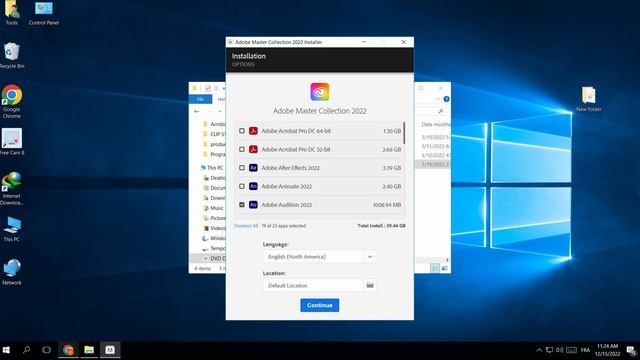This screenshot has width=640, height=360.
Task: Click the Creative Cloud logo in installer
Action: pyautogui.click(x=320, y=92)
